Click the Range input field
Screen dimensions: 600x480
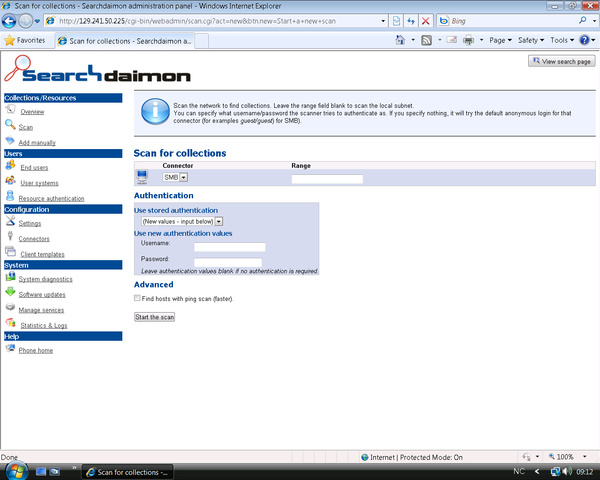click(x=327, y=179)
